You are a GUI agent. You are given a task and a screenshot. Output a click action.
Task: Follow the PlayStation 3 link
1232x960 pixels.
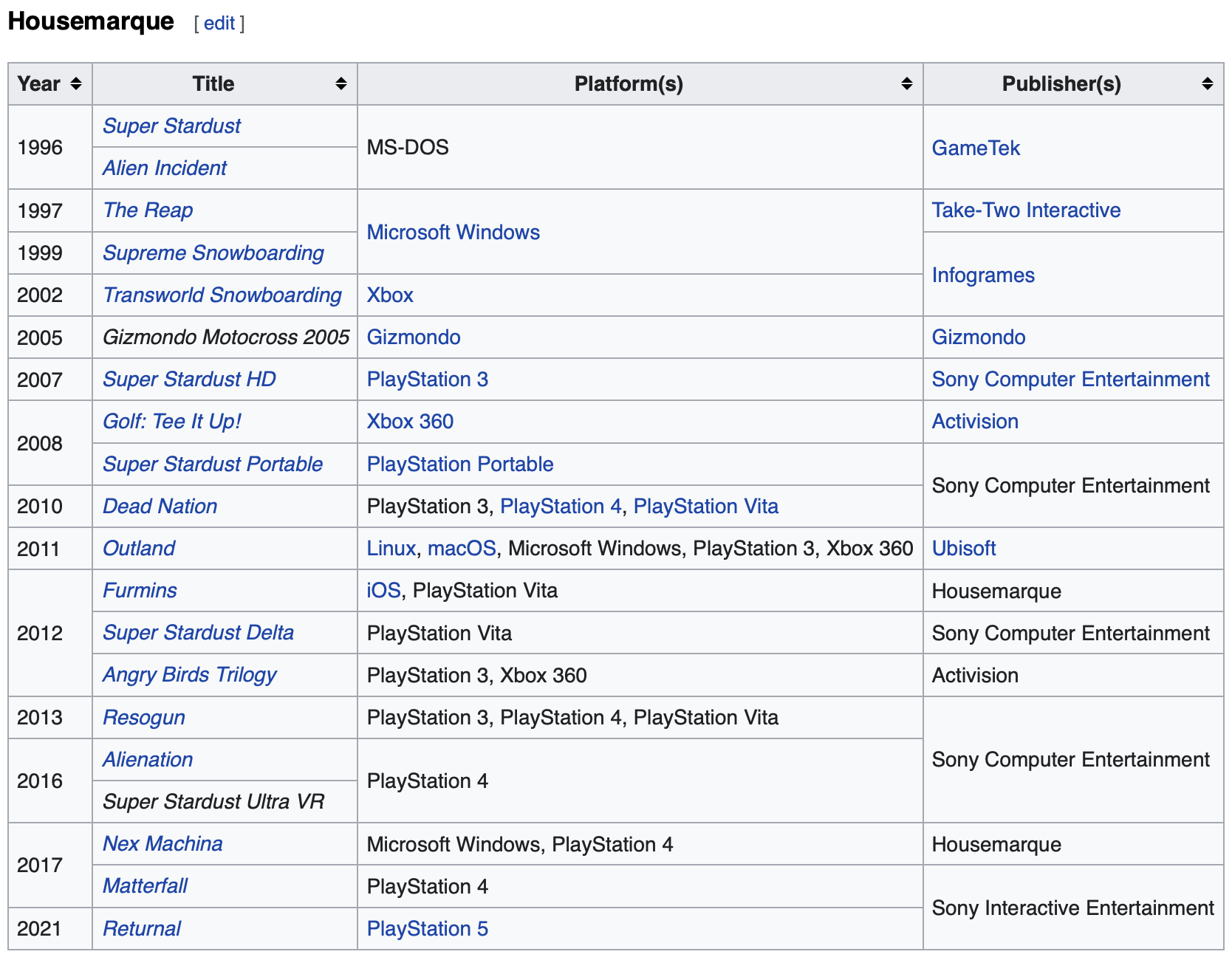(427, 379)
